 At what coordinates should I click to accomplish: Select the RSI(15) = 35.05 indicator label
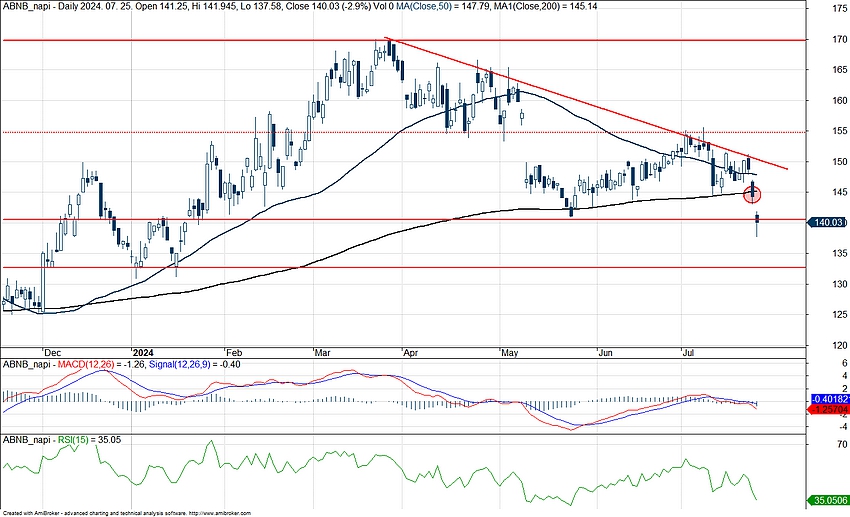pos(89,440)
